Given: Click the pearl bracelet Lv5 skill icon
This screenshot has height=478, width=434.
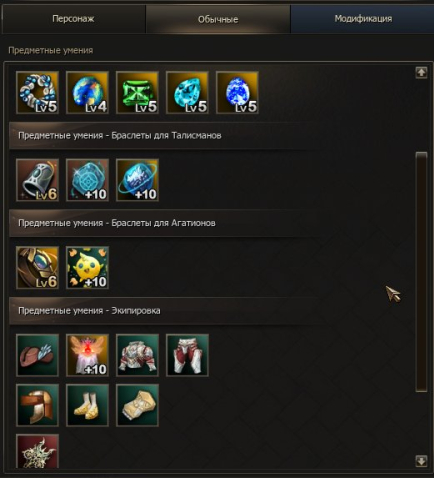Looking at the screenshot, I should click(37, 93).
